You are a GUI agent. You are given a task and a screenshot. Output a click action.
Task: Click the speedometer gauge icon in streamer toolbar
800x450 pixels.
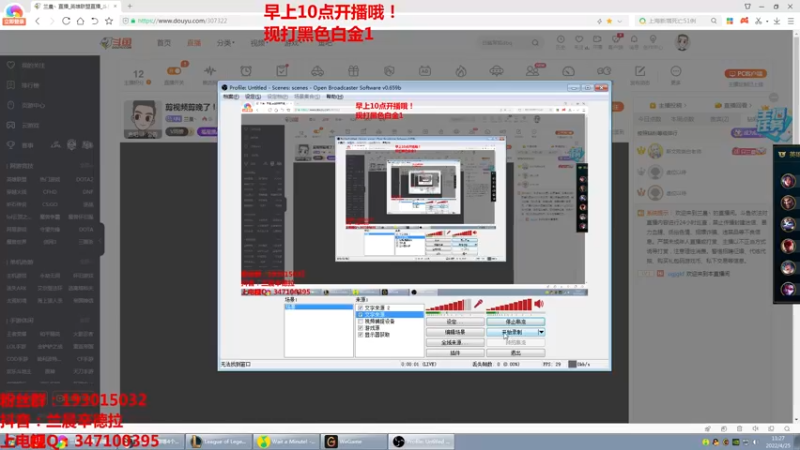click(568, 71)
